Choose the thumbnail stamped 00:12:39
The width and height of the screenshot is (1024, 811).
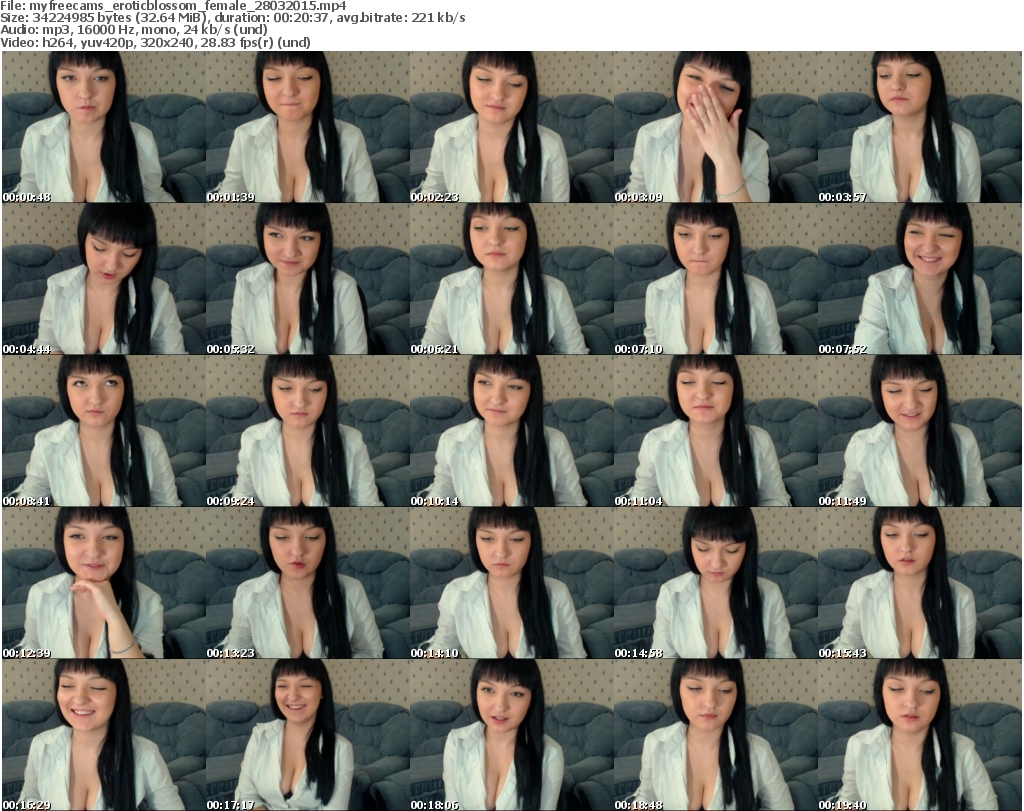104,583
